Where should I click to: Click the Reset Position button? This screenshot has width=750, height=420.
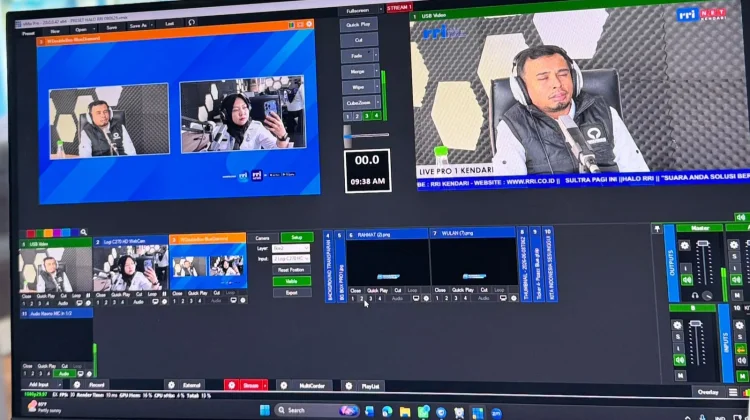(291, 270)
